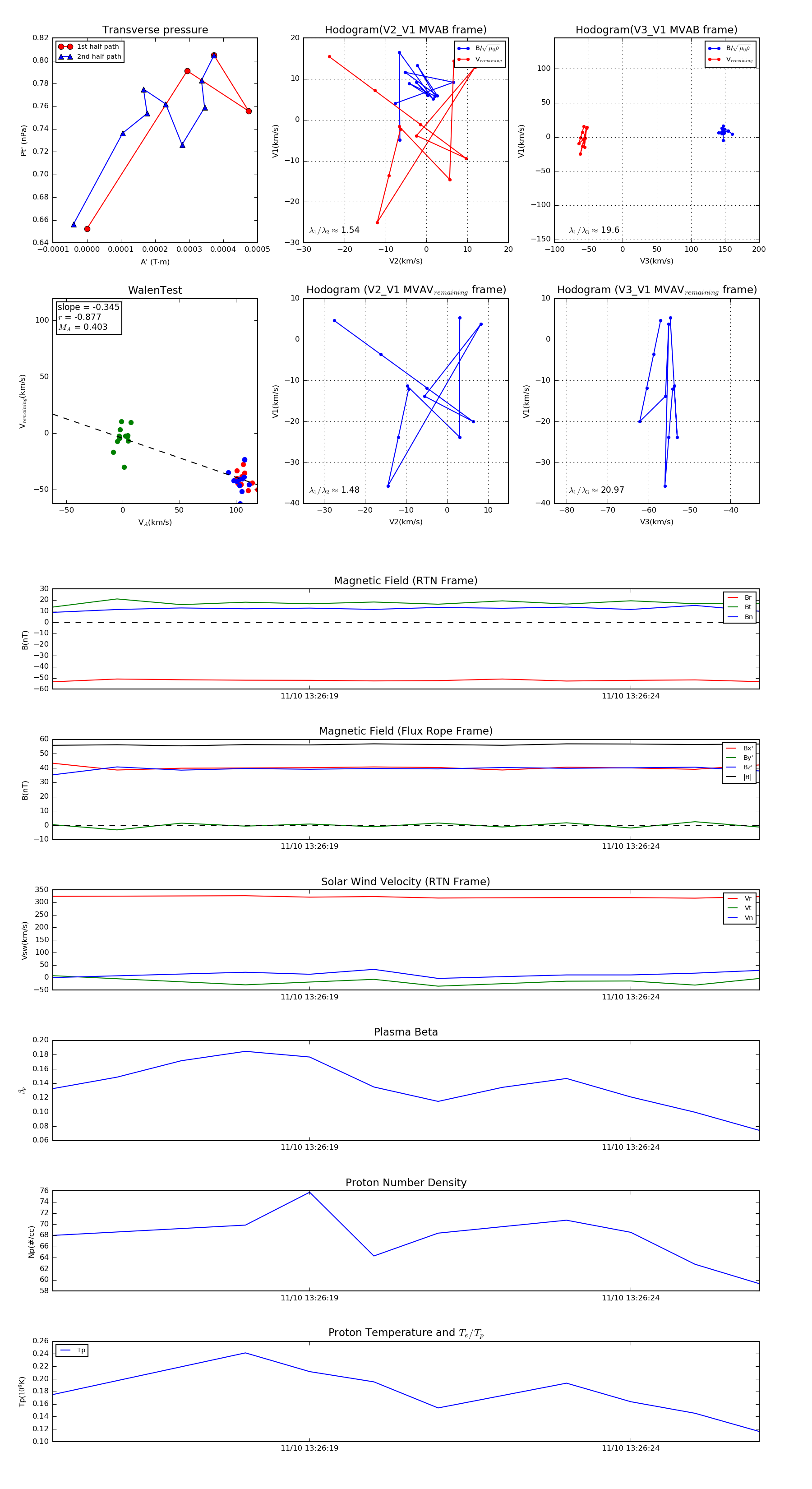Screen dimensions: 812x1489
Task: Click the Proton Temperature peak near 0.24
Action: [245, 1353]
